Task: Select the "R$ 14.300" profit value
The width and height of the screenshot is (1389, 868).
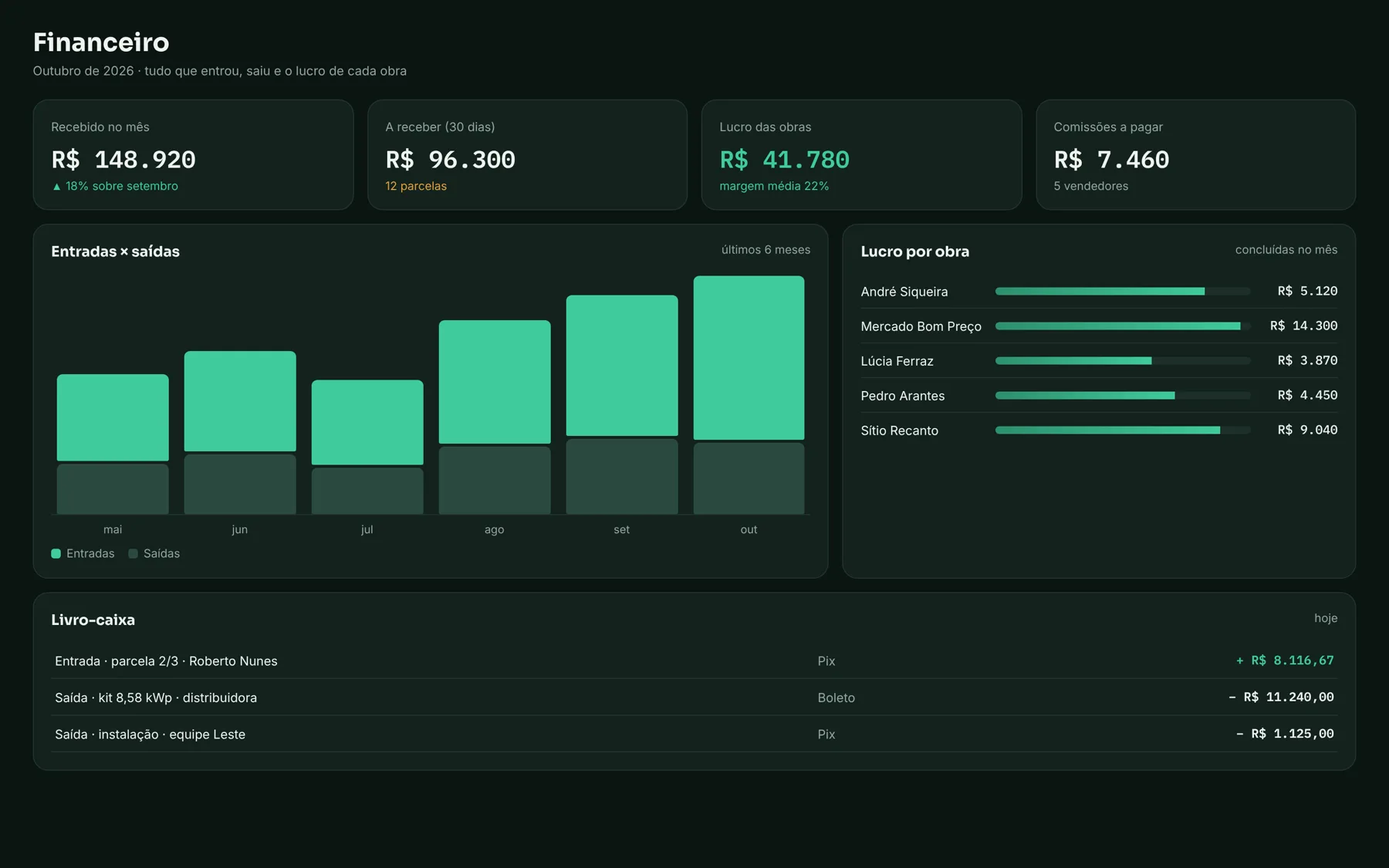Action: [1303, 326]
